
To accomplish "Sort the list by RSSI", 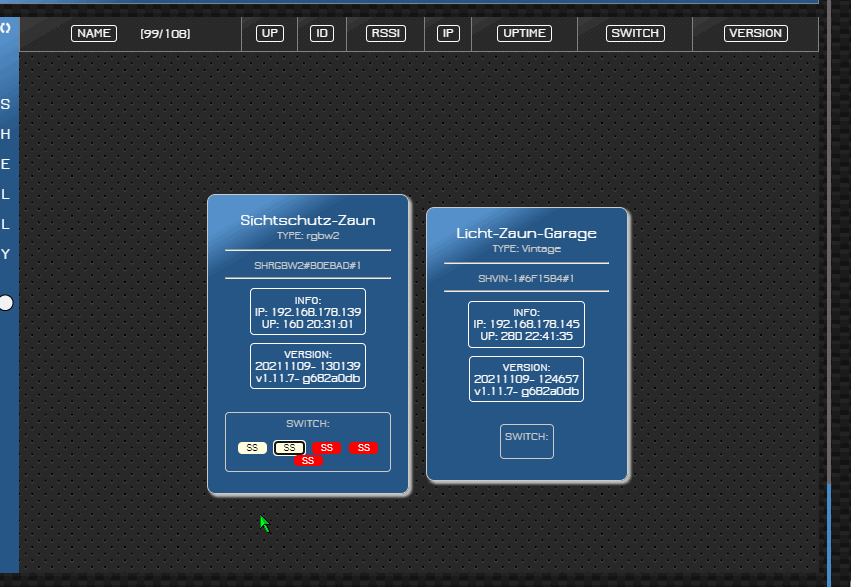I will (386, 33).
